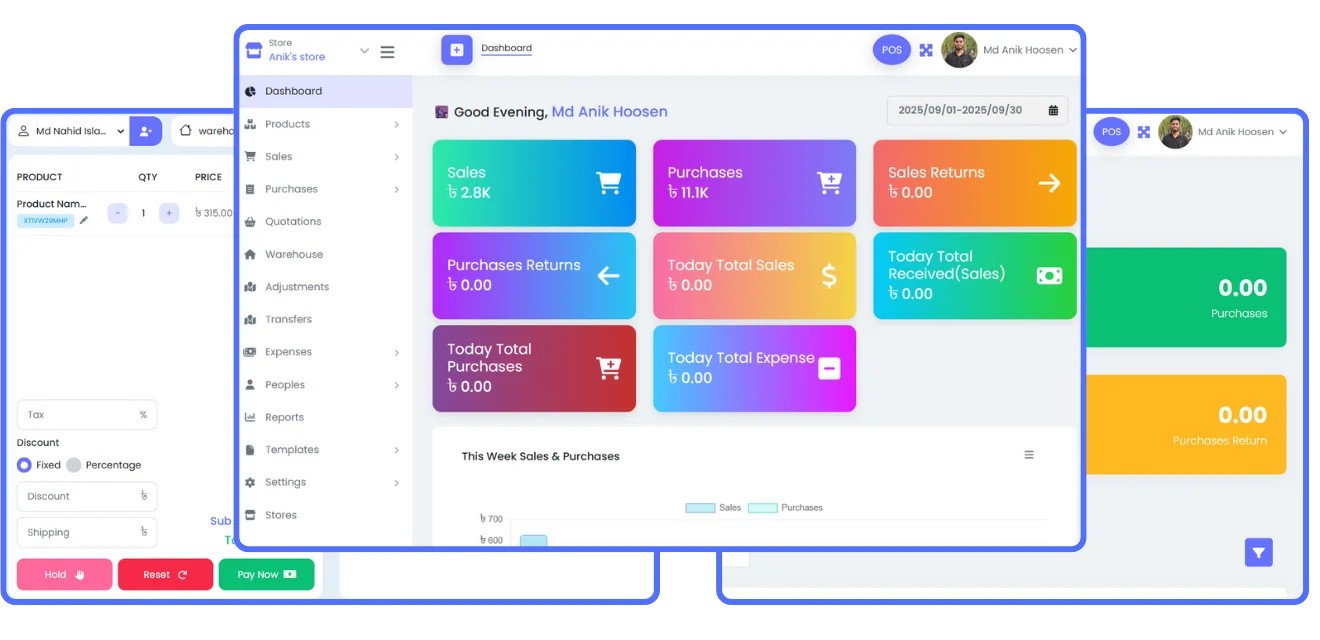Select the Percentage discount radio button
The image size is (1320, 640).
coord(74,465)
